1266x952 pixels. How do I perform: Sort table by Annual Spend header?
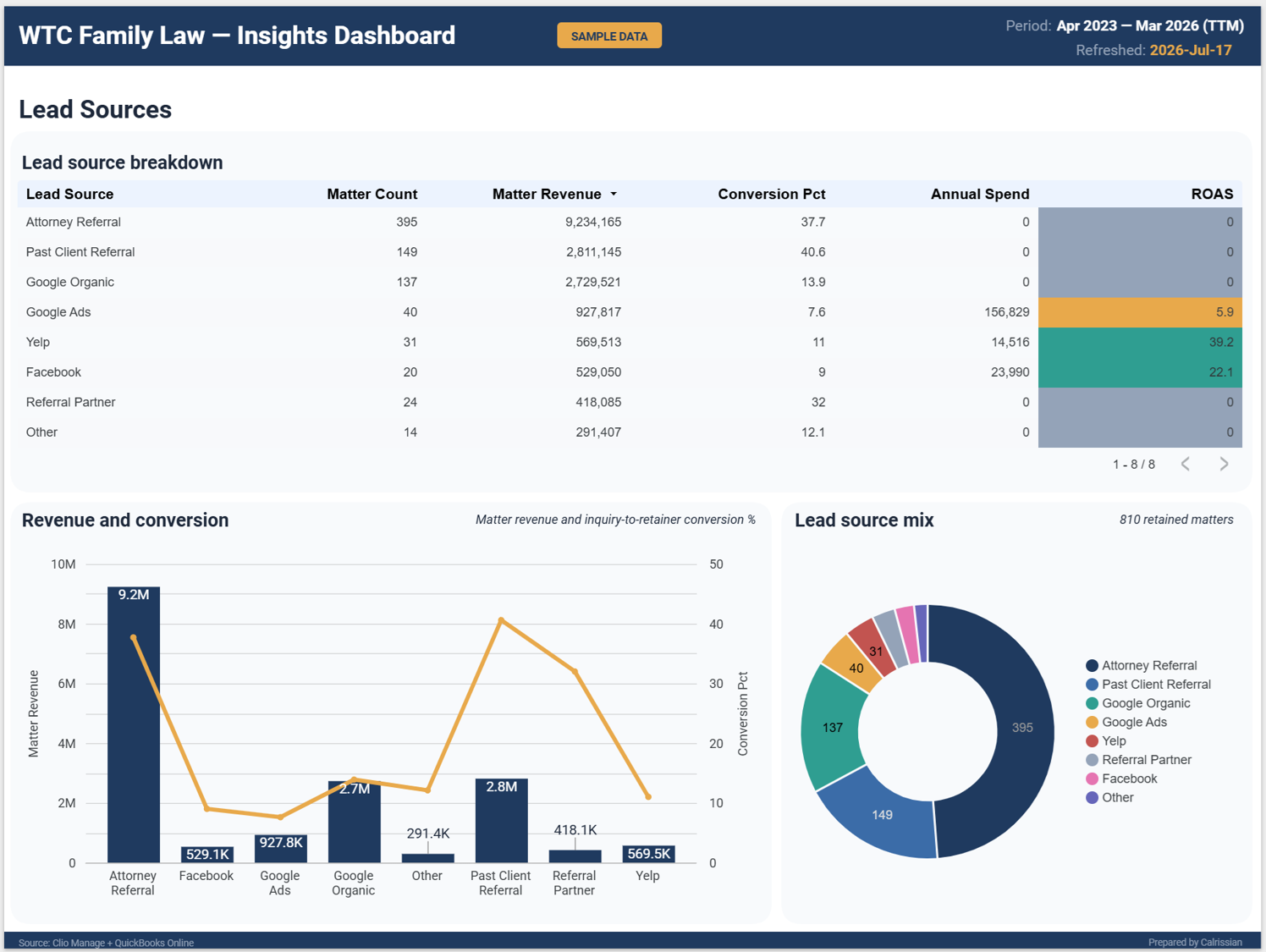click(980, 194)
